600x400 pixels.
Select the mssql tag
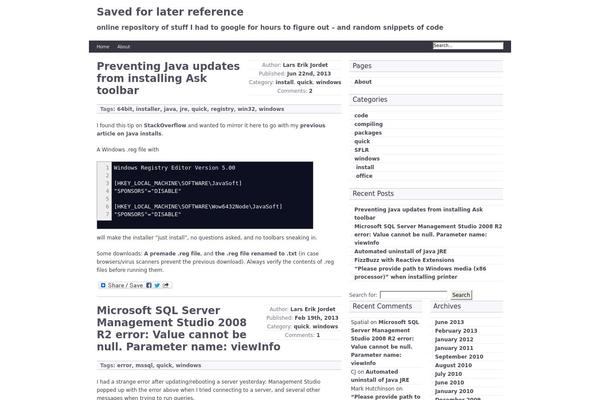[x=144, y=366]
